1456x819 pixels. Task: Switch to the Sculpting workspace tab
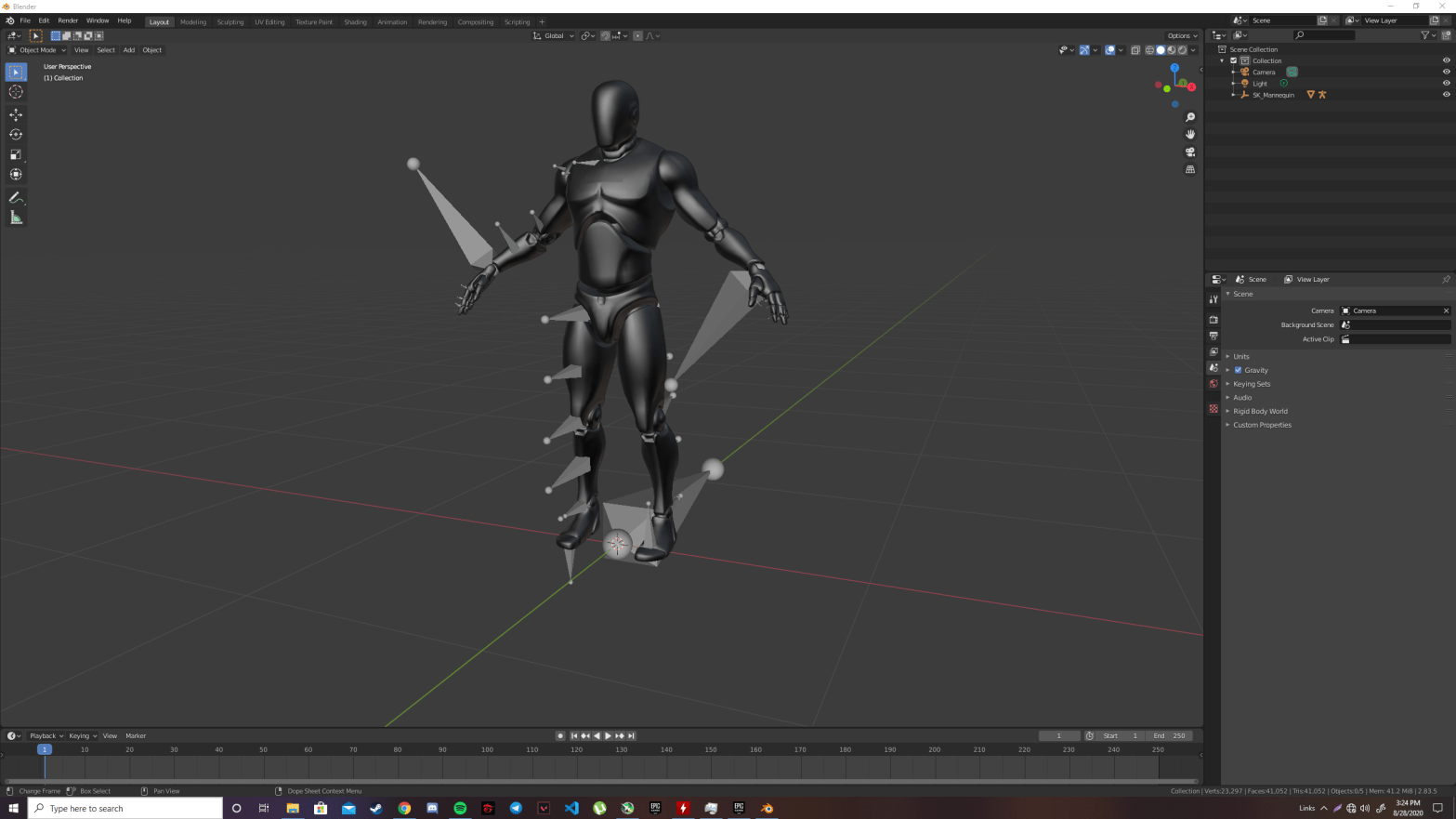[x=230, y=22]
